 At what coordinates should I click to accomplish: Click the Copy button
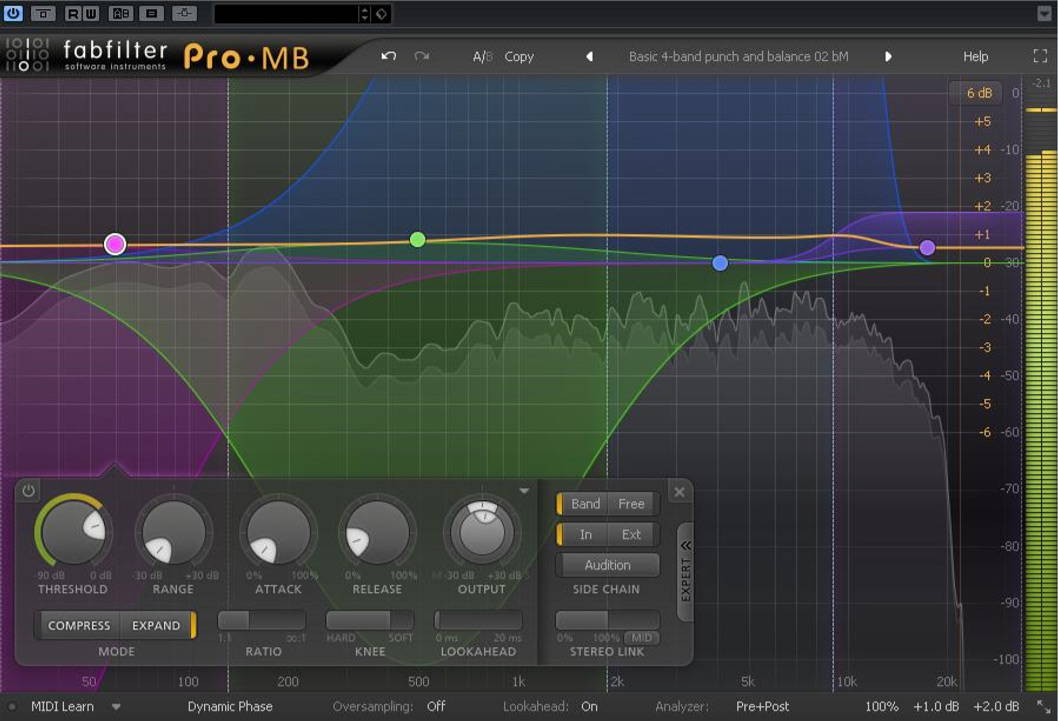(x=519, y=57)
